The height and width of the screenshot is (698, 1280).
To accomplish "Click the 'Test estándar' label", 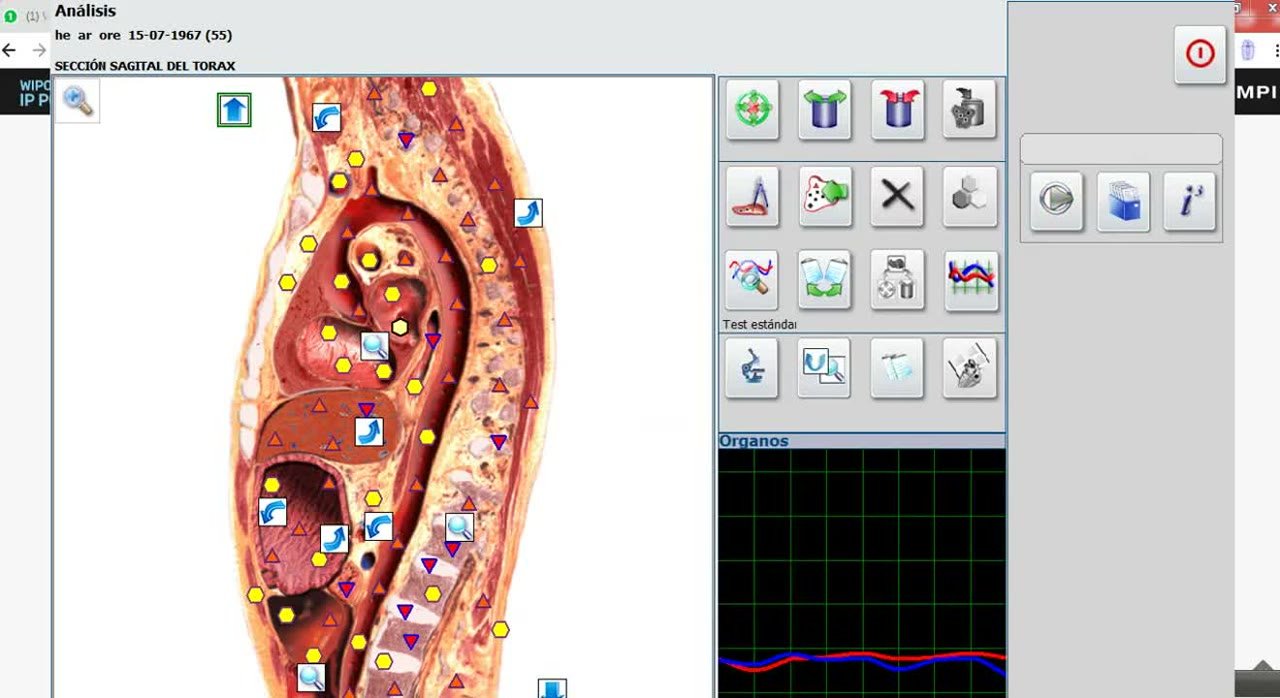I will pos(759,325).
